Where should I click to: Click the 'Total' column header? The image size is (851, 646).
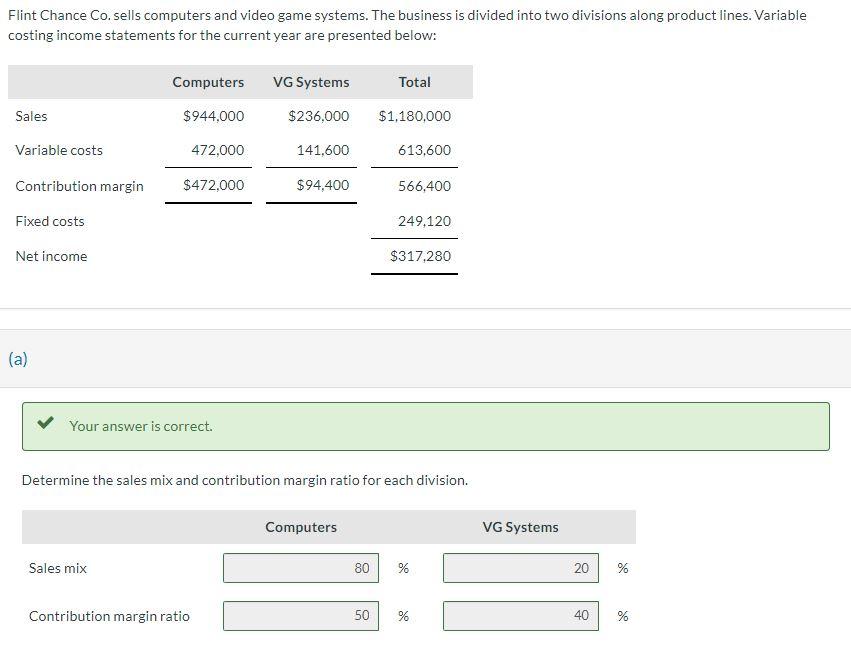[415, 82]
